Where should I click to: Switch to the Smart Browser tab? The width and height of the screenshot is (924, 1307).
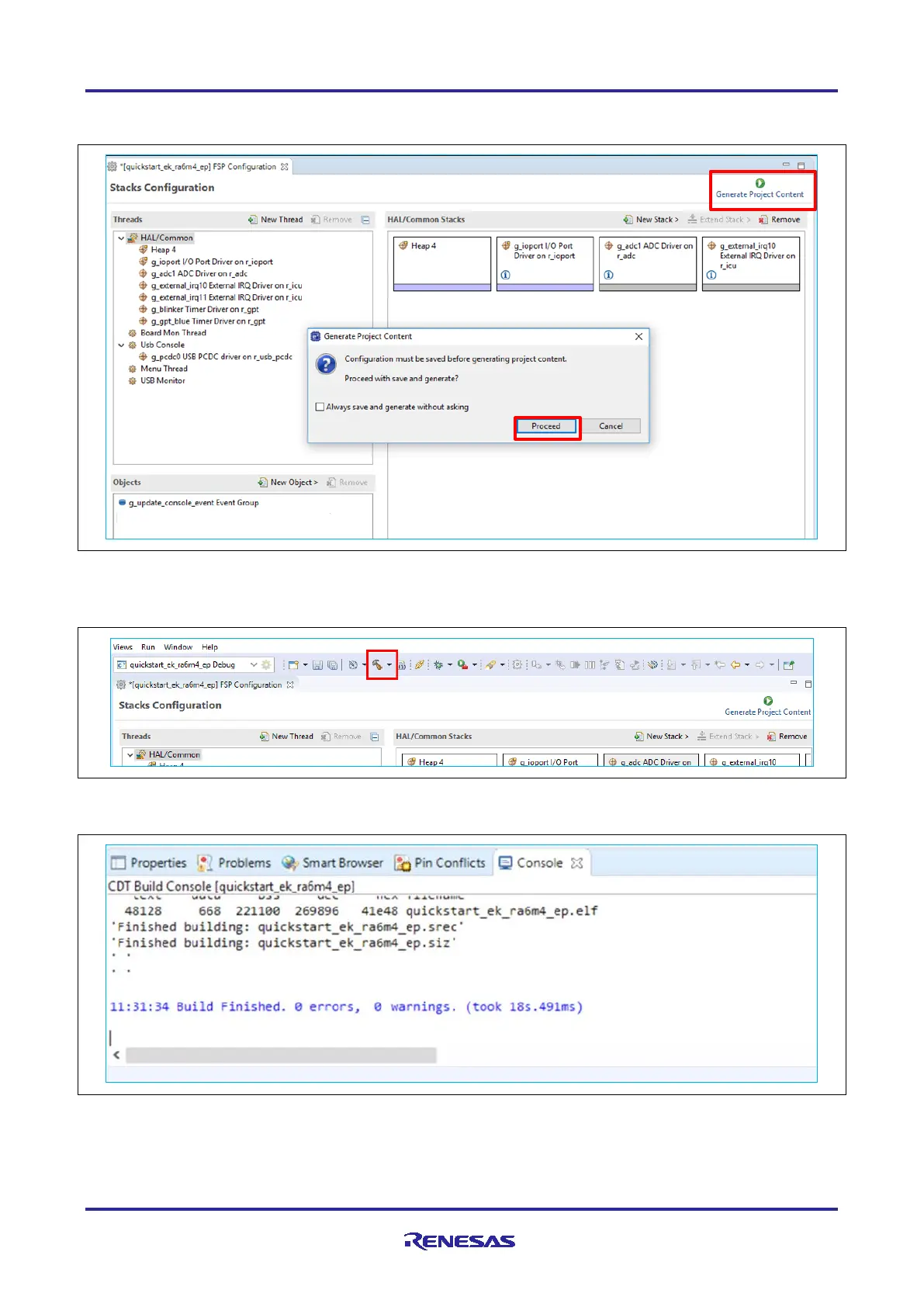(x=332, y=863)
